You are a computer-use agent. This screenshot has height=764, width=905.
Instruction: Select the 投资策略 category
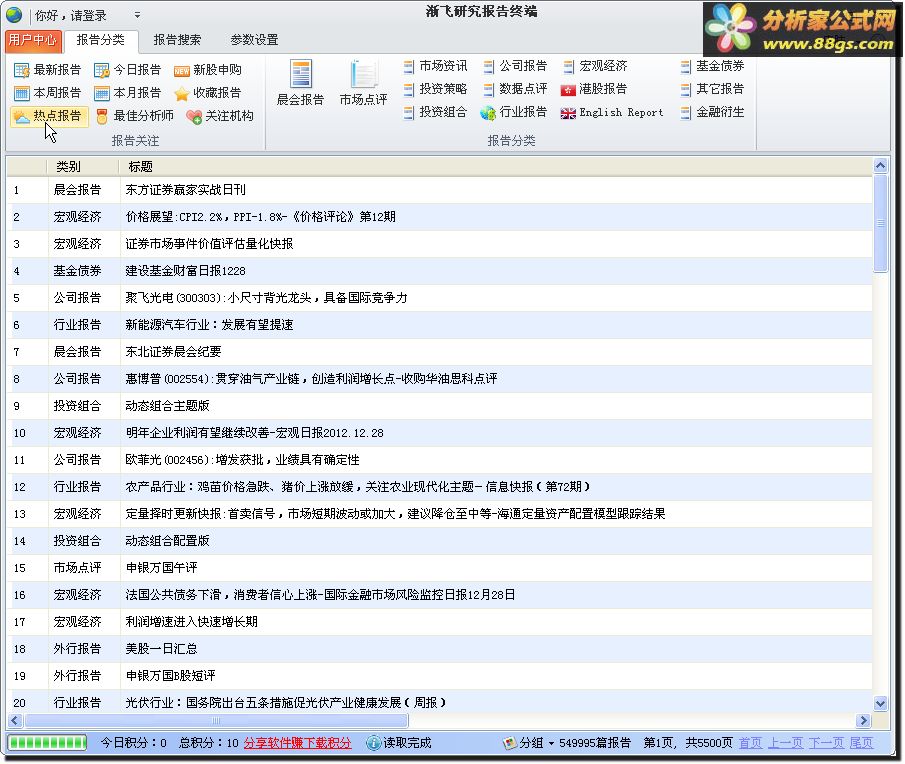(x=435, y=89)
